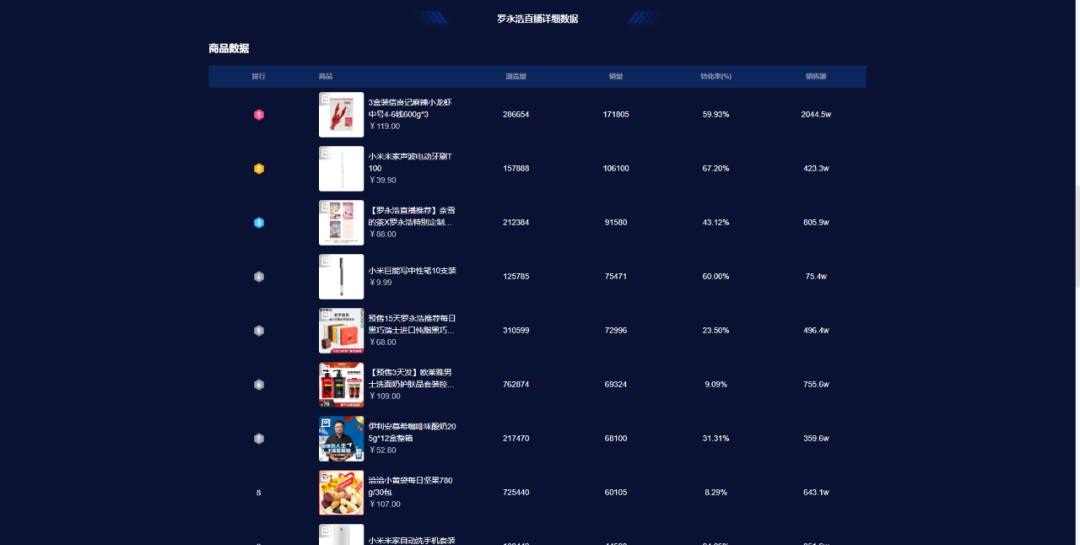The image size is (1080, 545).
Task: Click the price ¥119.00
Action: tap(384, 126)
